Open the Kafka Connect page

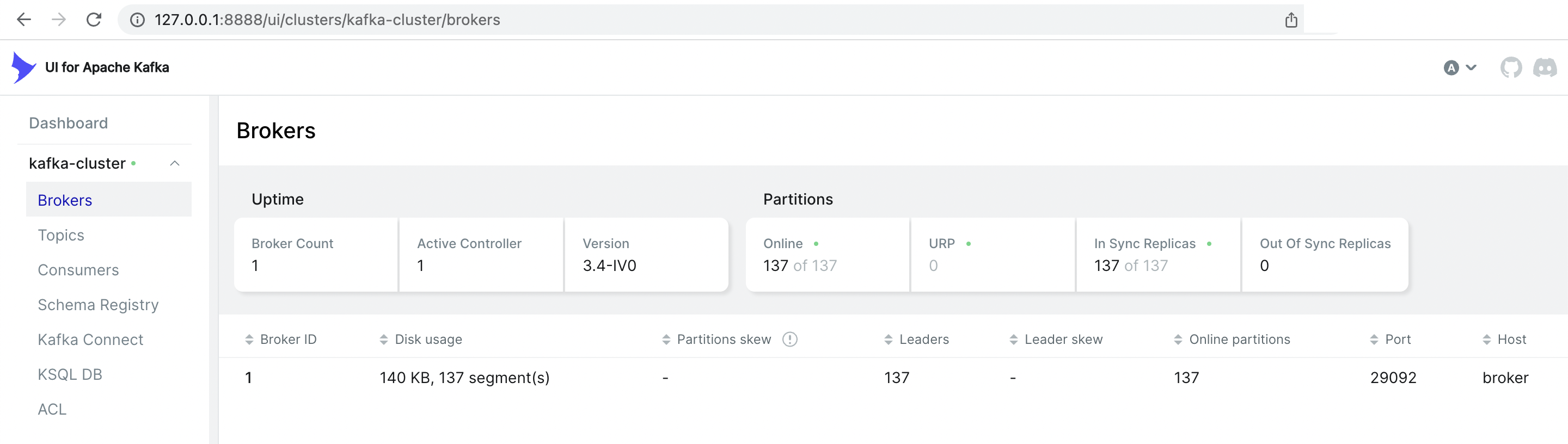(x=90, y=340)
